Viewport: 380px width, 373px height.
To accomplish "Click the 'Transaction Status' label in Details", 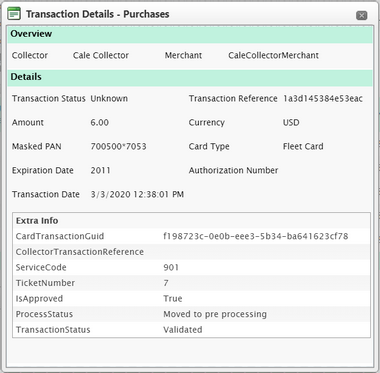I will coord(49,99).
